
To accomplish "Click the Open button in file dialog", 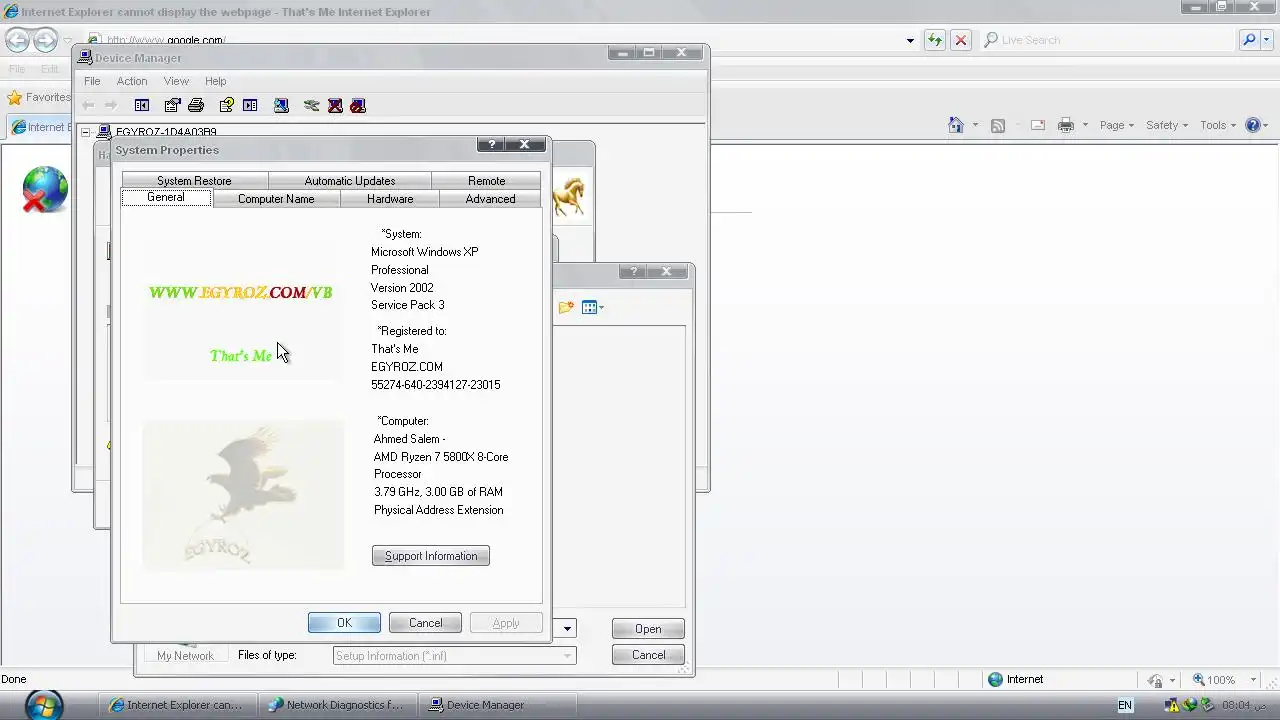I will (x=648, y=629).
